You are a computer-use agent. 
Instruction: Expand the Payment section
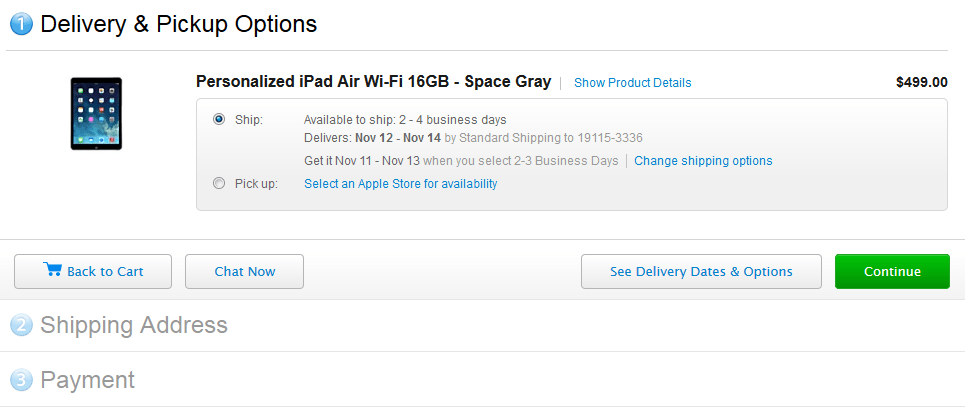pyautogui.click(x=87, y=380)
